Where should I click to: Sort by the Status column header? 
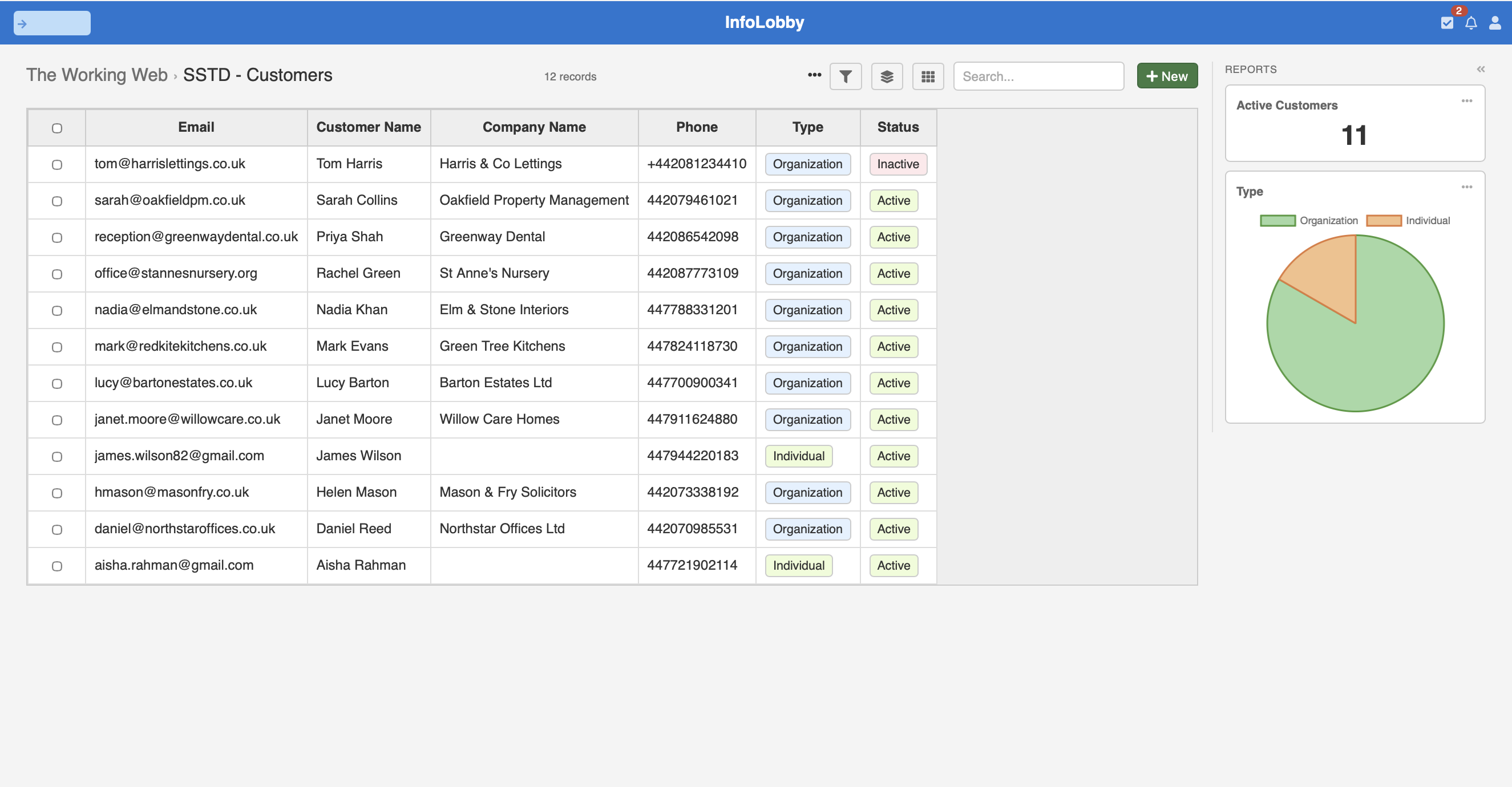[x=898, y=127]
